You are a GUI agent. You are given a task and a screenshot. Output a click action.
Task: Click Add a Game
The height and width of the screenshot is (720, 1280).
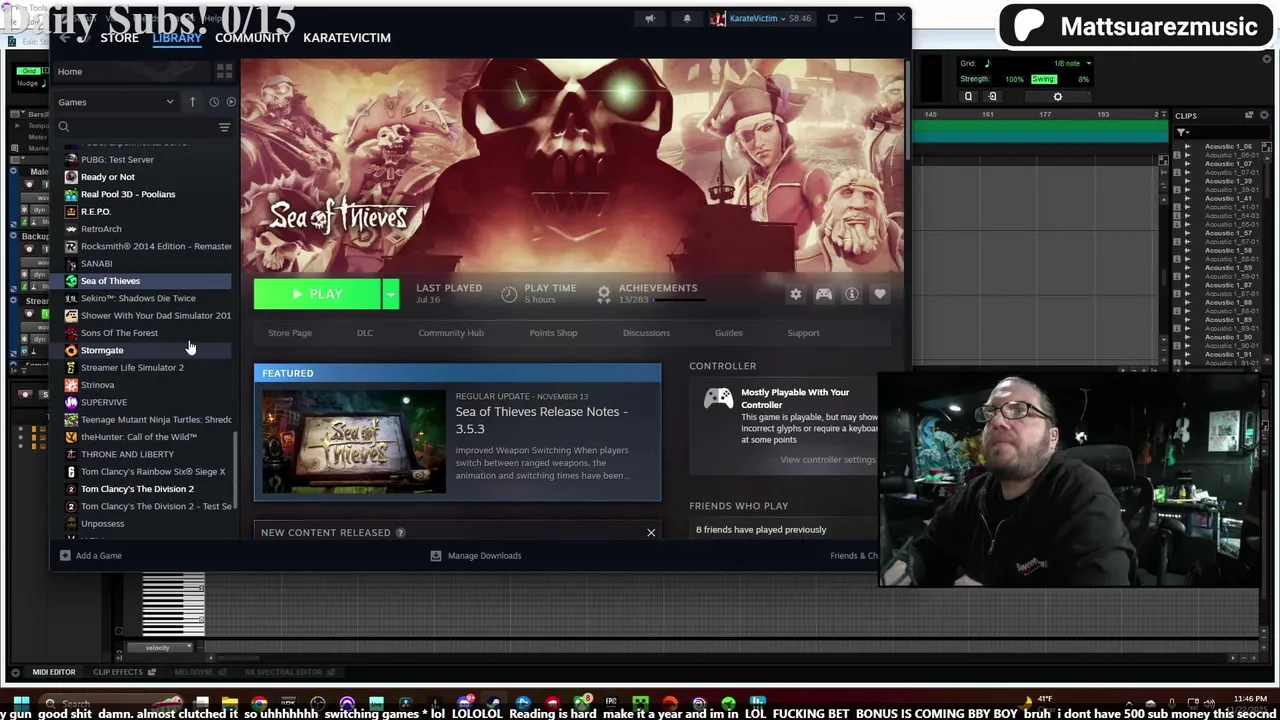coord(91,556)
